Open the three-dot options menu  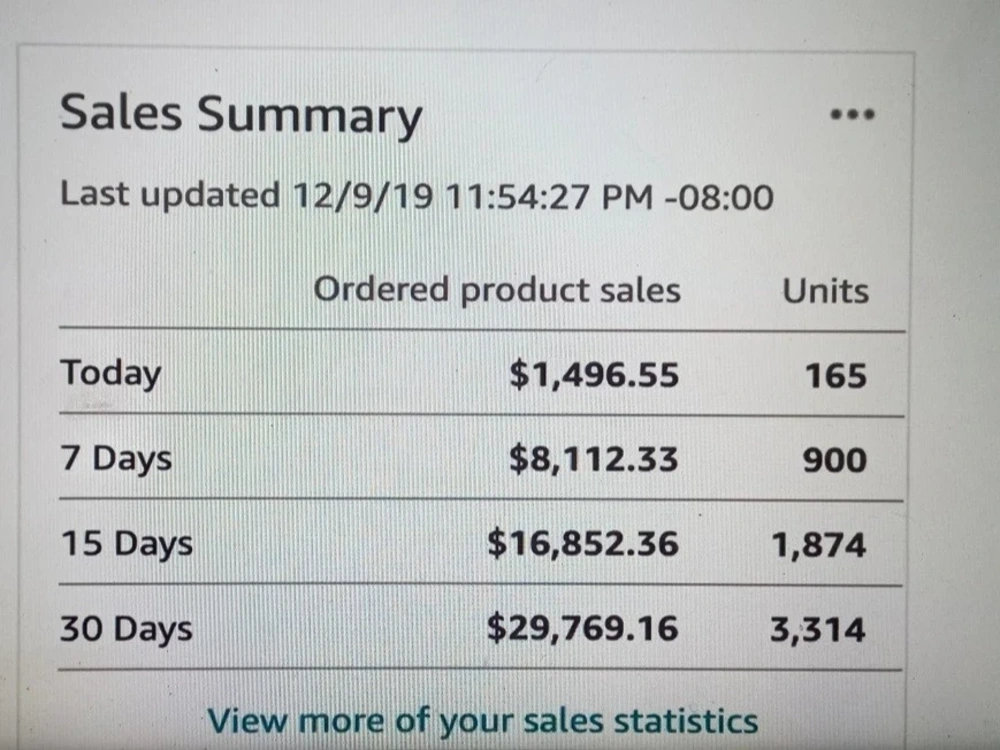[852, 115]
